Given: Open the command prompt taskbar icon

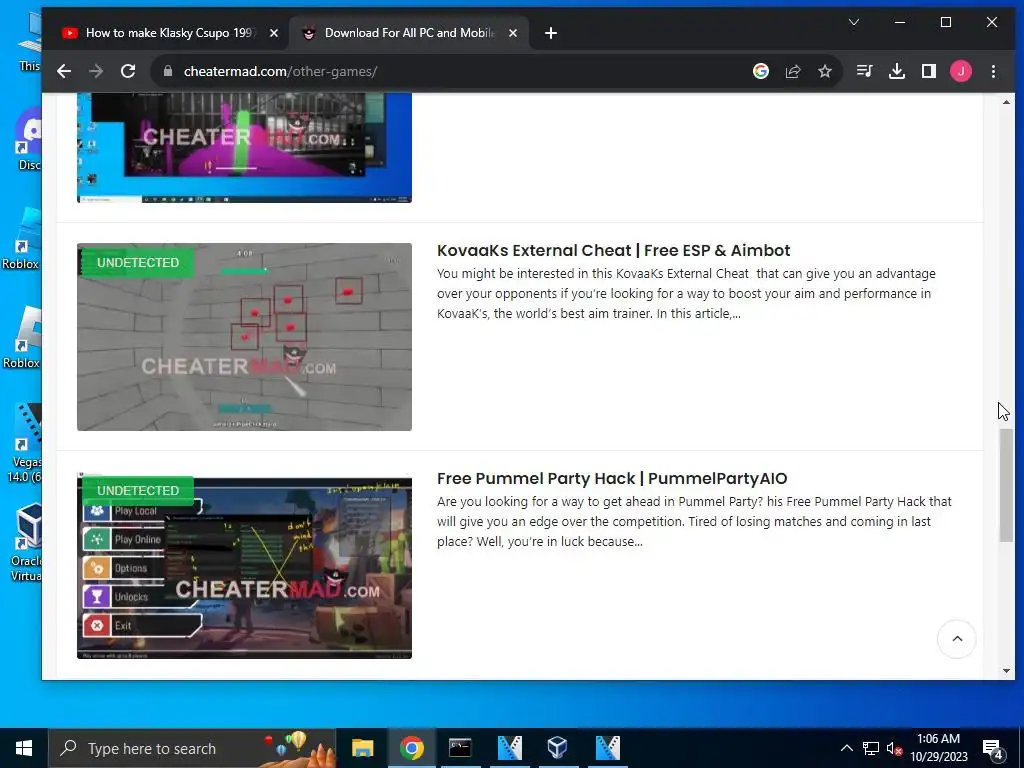Looking at the screenshot, I should click(460, 748).
